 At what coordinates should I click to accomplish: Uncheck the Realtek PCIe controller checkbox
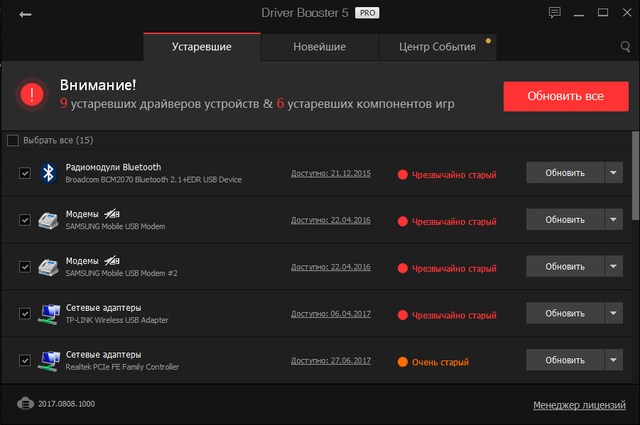pyautogui.click(x=24, y=360)
